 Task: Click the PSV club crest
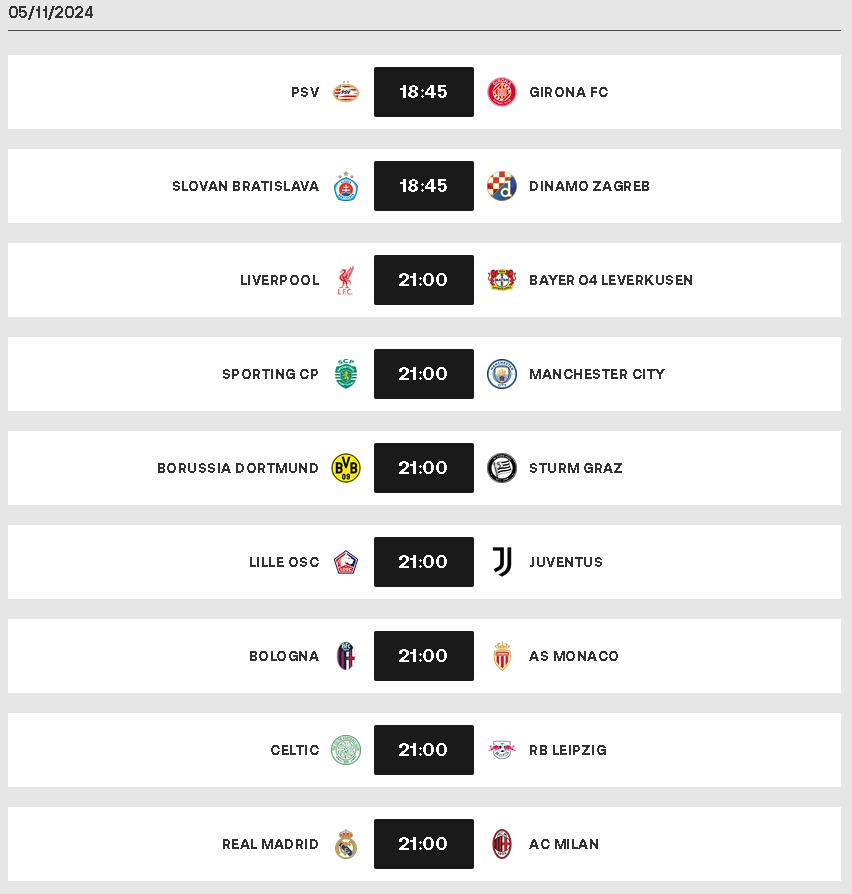tap(346, 92)
